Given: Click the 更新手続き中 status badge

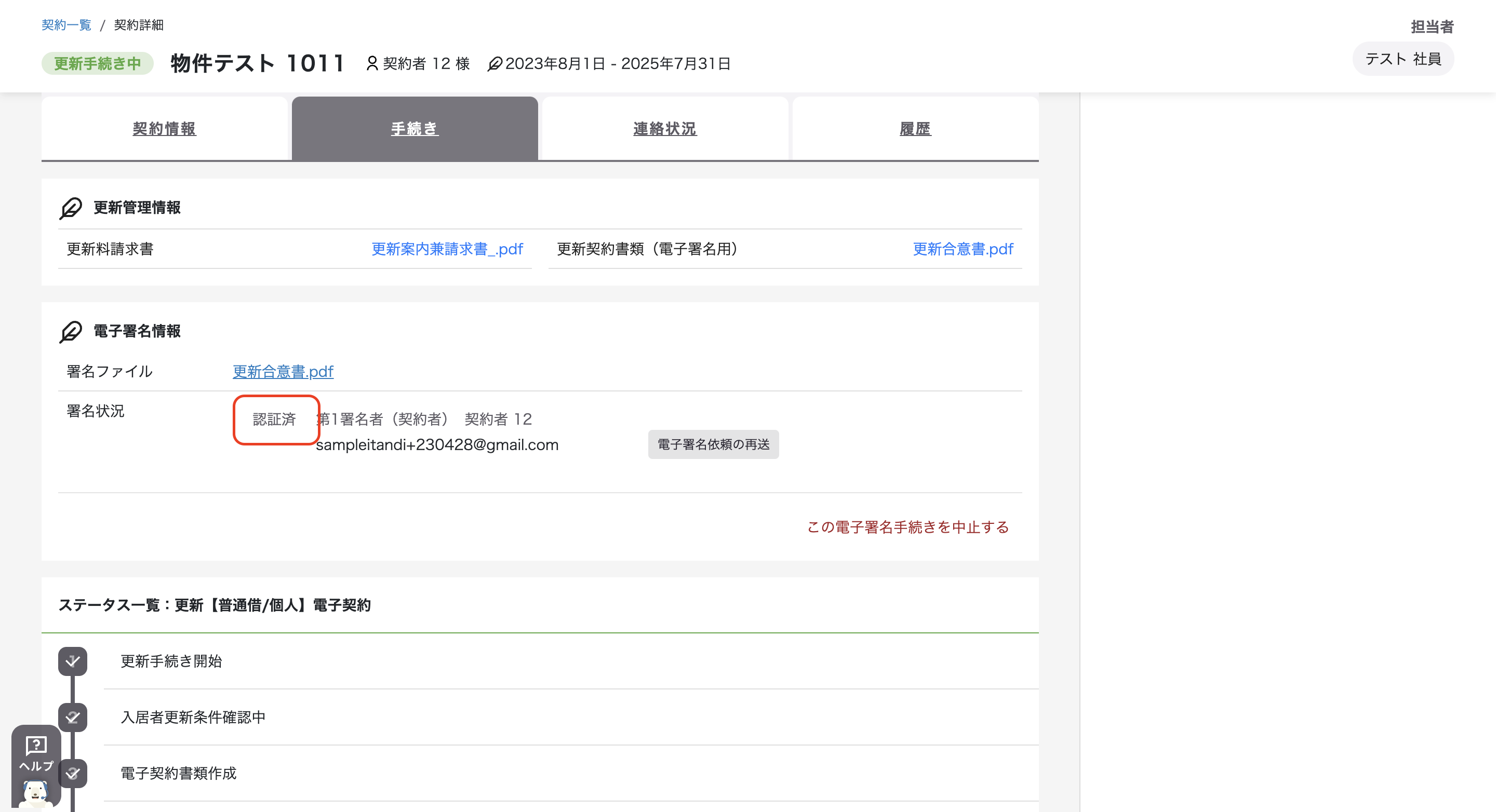Looking at the screenshot, I should tap(98, 63).
